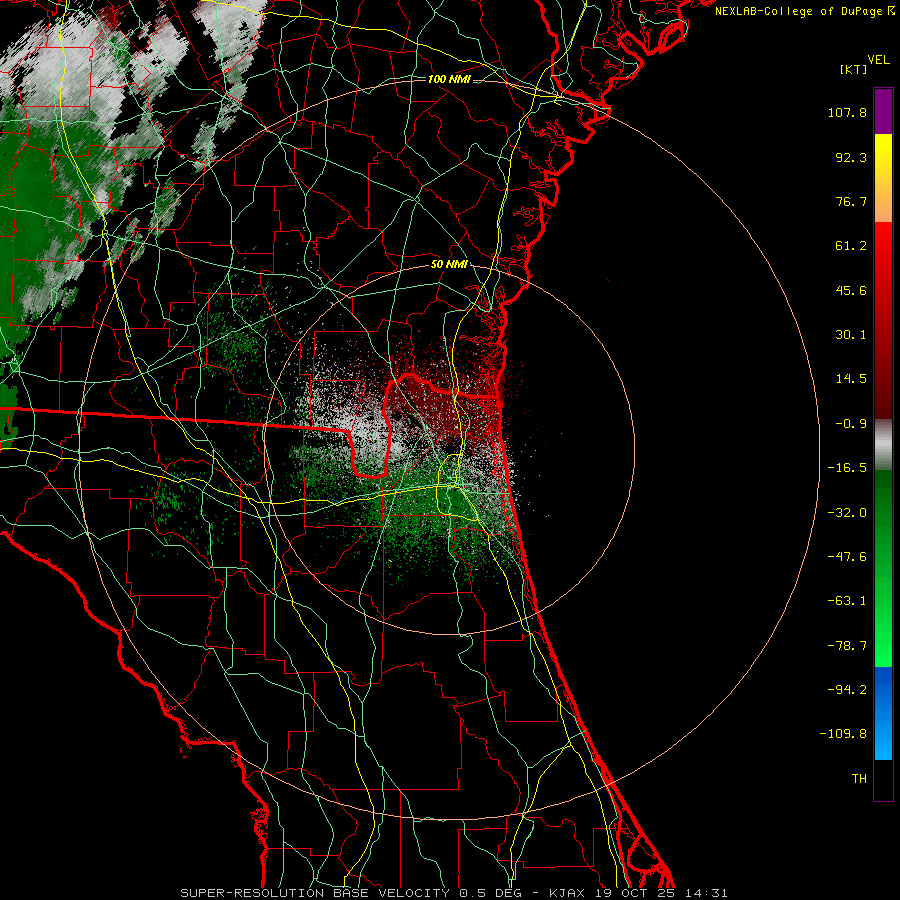Image resolution: width=900 pixels, height=900 pixels.
Task: Select the 14.5 velocity scale value
Action: tap(851, 379)
